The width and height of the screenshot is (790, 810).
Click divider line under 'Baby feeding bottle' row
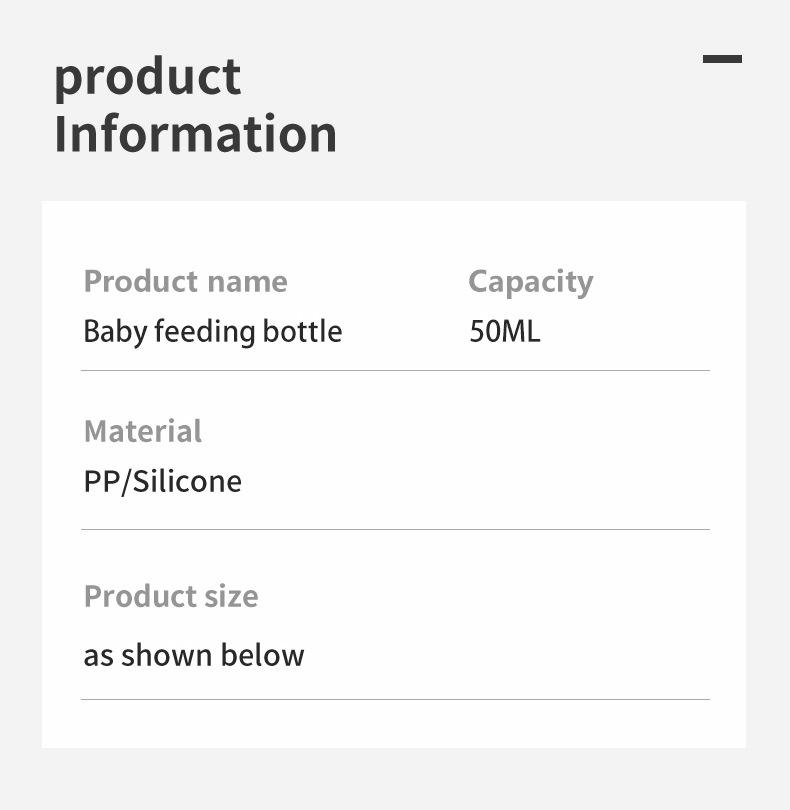pos(395,371)
